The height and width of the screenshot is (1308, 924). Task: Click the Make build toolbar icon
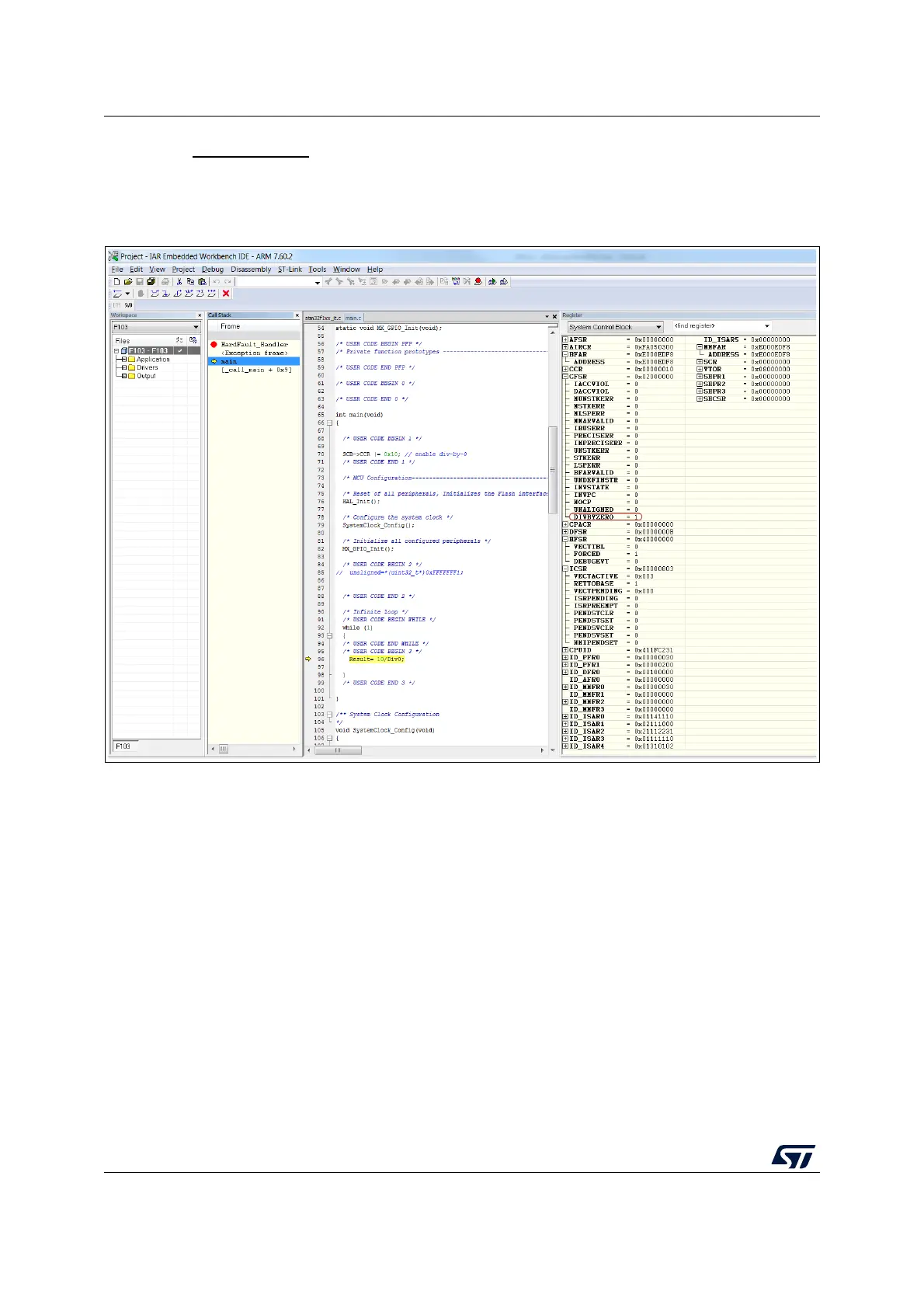pos(455,281)
